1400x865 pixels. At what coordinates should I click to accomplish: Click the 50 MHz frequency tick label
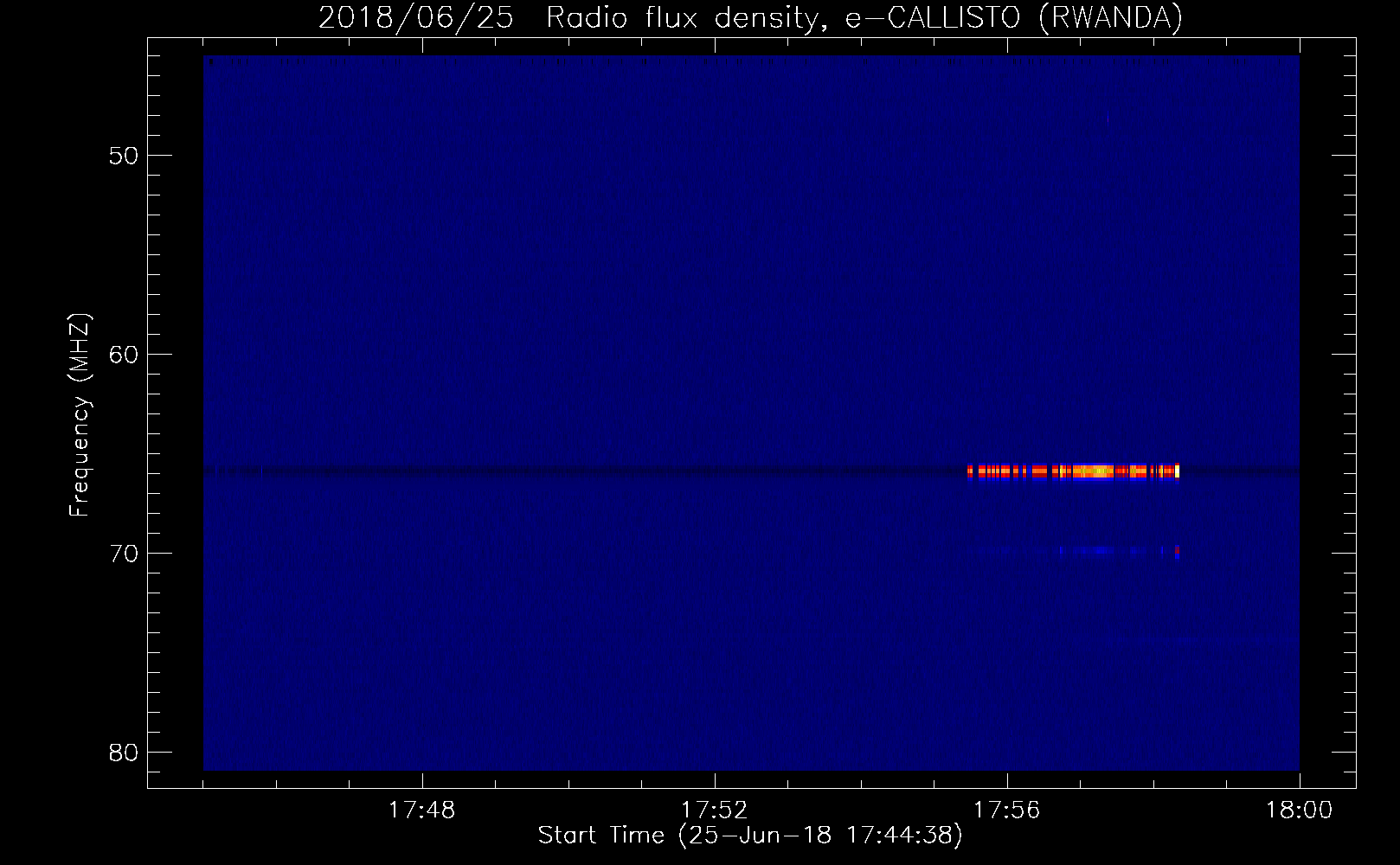125,157
